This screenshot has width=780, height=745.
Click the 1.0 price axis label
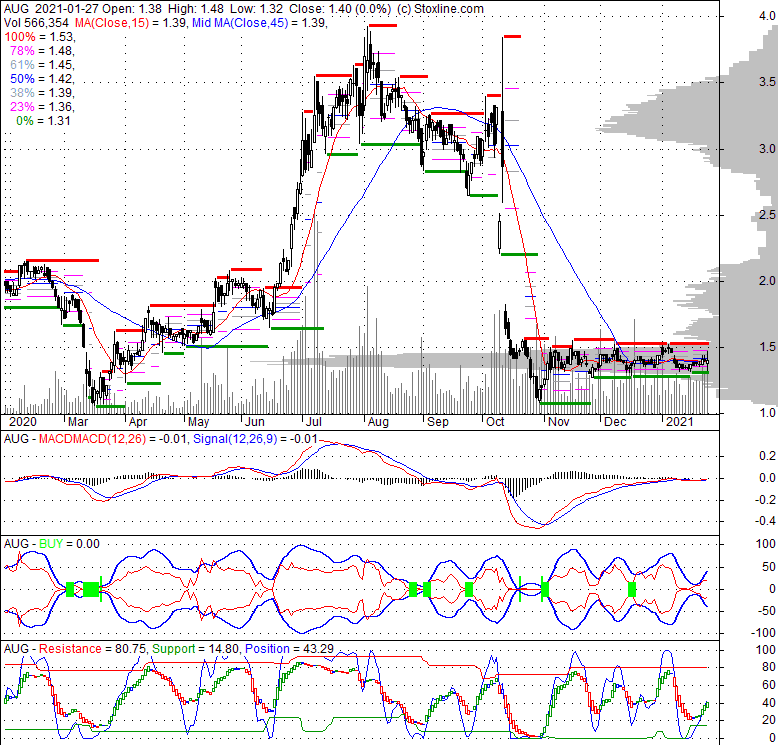[x=768, y=413]
